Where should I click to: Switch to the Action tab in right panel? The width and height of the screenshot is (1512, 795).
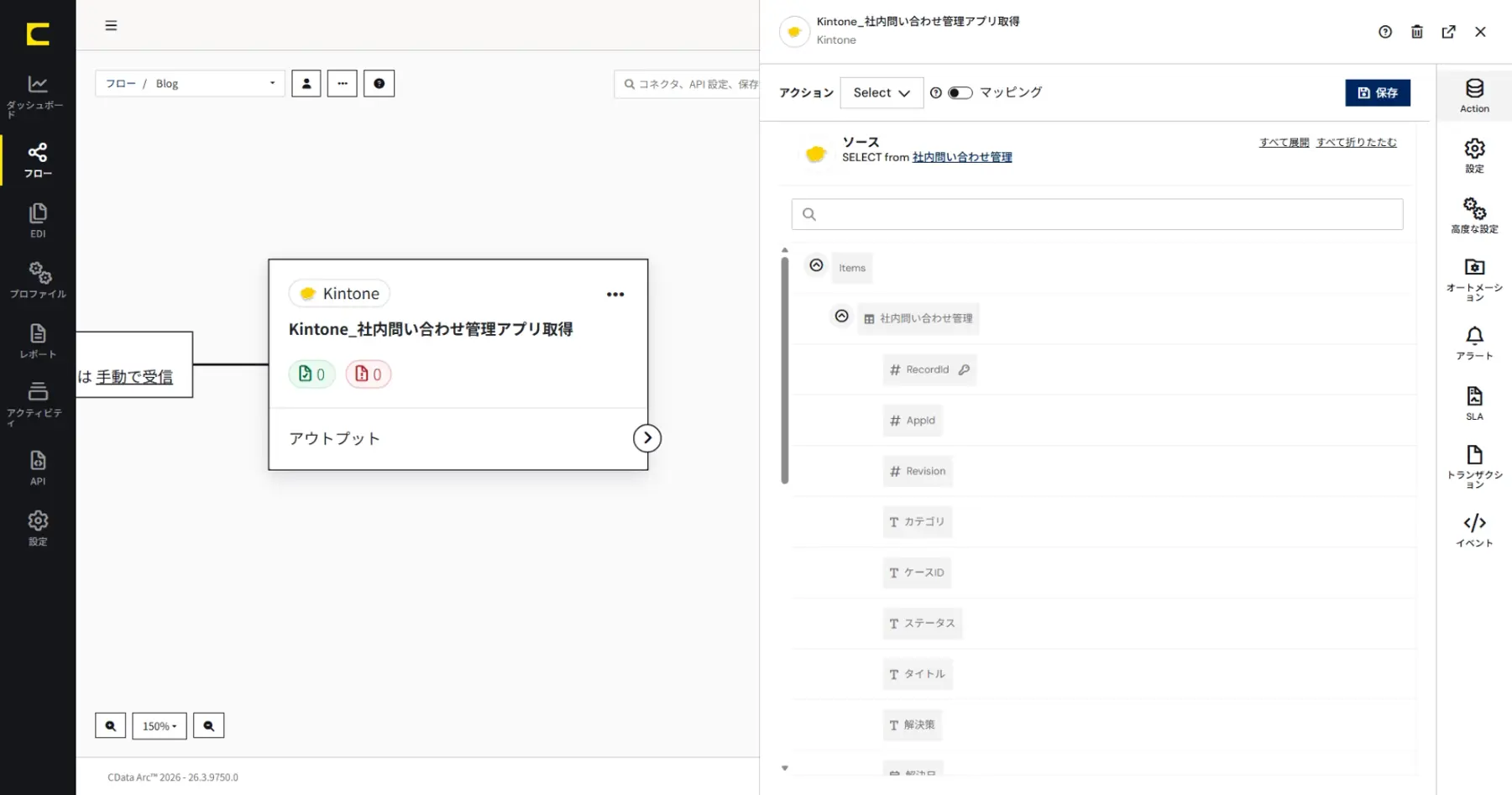tap(1474, 96)
